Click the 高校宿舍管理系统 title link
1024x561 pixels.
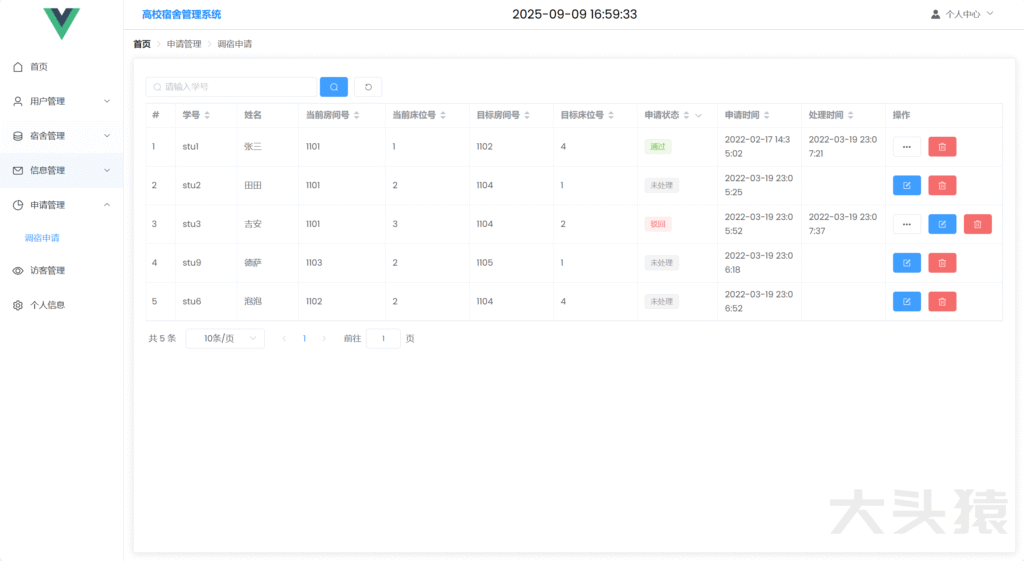(182, 14)
